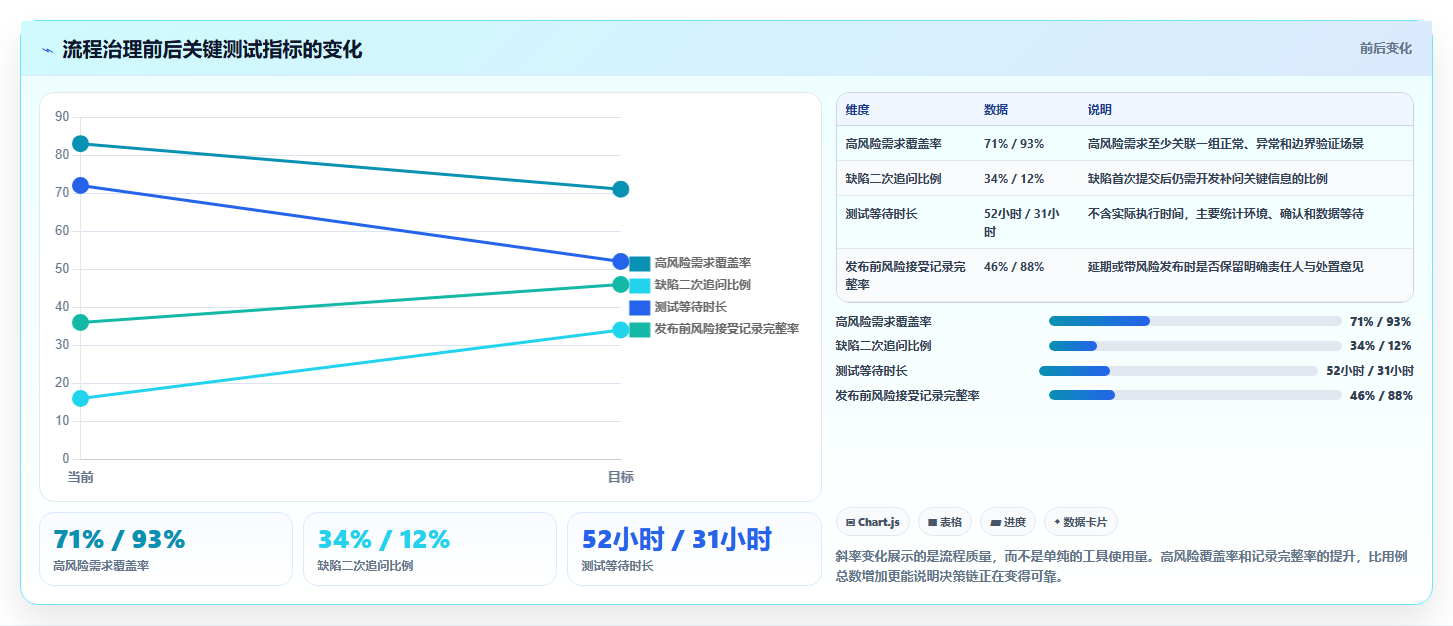Screen dimensions: 1453x626
Task: Toggle the 测试等待时长 legend swatch
Action: (640, 307)
